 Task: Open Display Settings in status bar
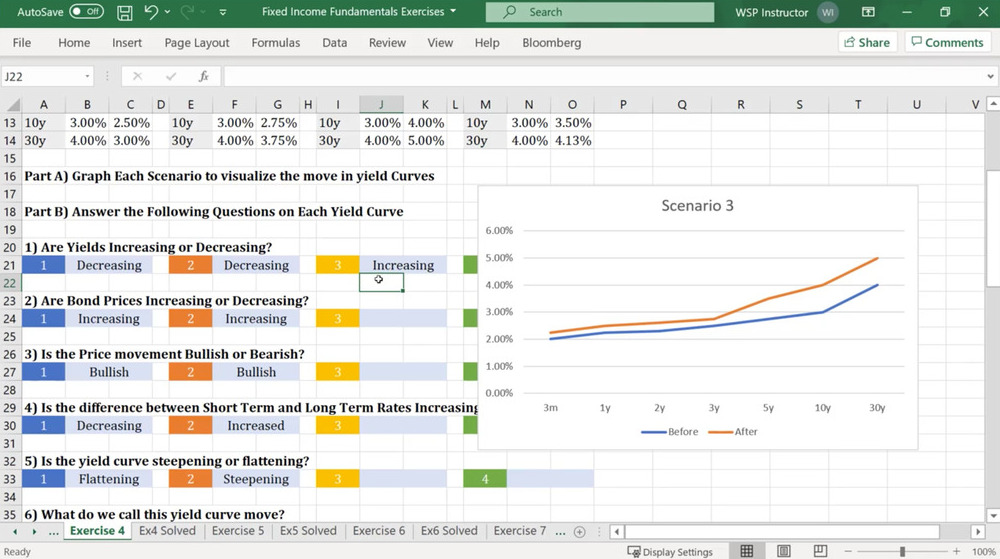(x=670, y=552)
